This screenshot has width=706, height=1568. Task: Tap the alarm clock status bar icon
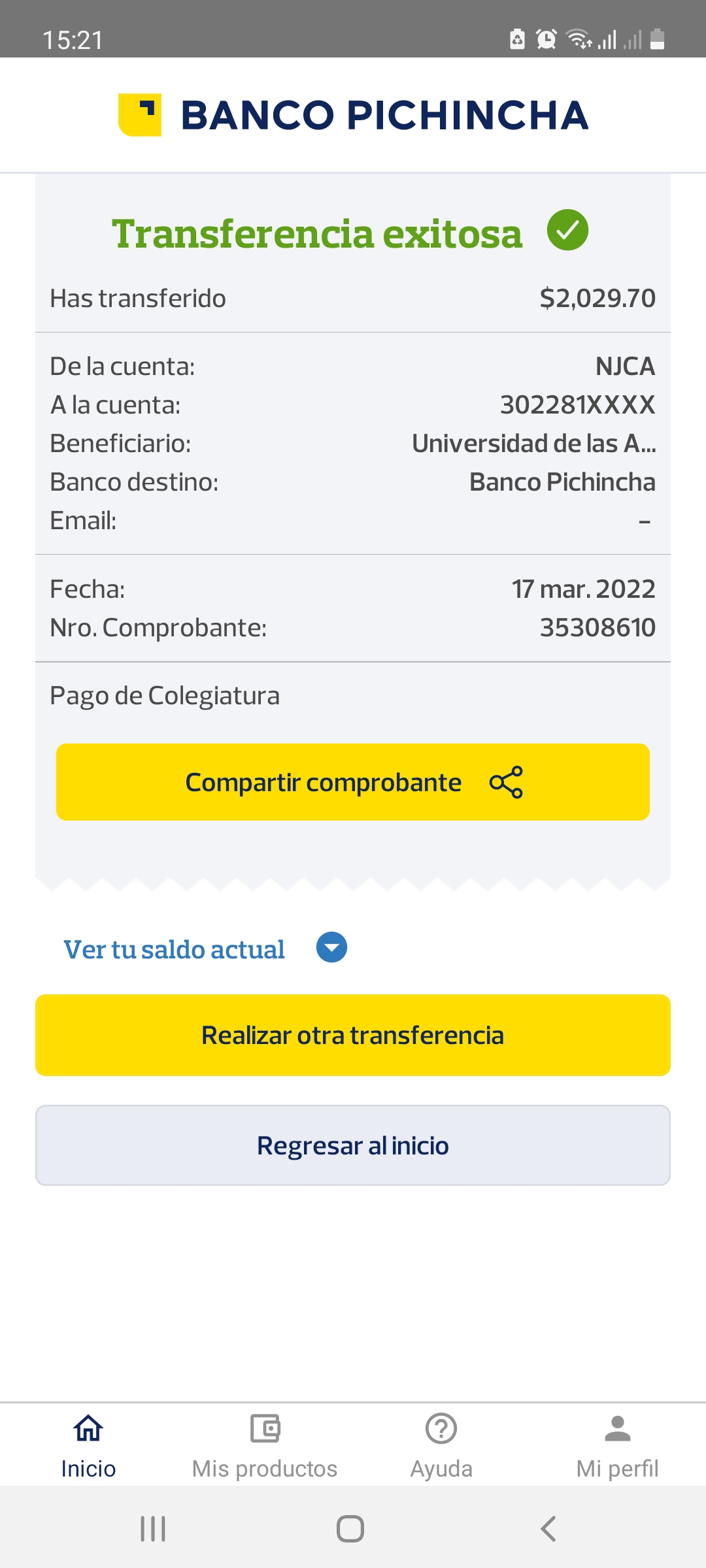click(546, 40)
